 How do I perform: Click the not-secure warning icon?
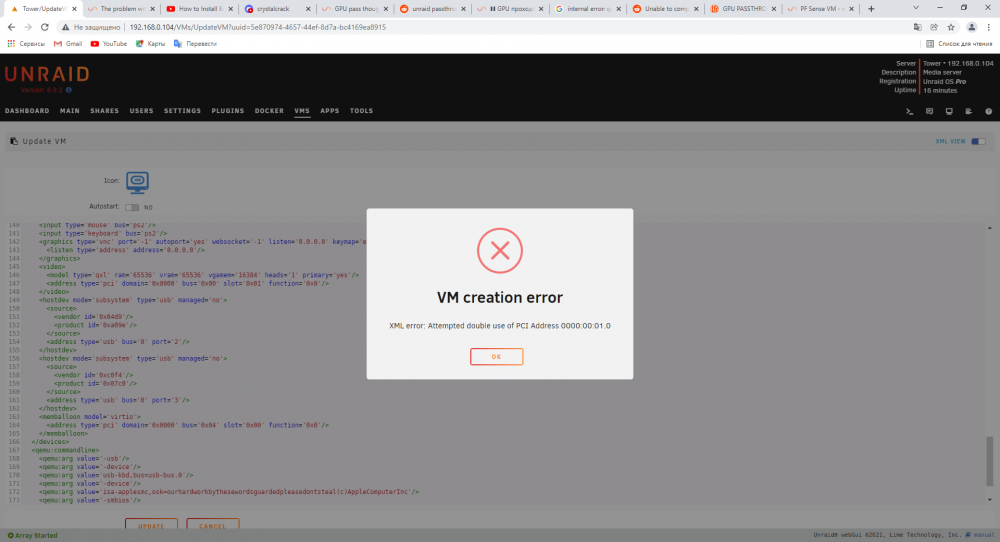pos(65,27)
